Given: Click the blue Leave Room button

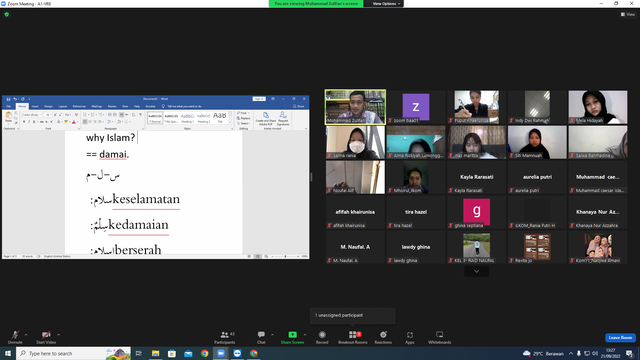Looking at the screenshot, I should [x=620, y=338].
